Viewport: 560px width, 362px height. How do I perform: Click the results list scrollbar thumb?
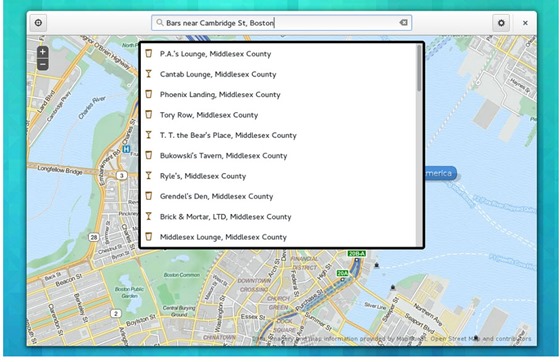click(419, 68)
